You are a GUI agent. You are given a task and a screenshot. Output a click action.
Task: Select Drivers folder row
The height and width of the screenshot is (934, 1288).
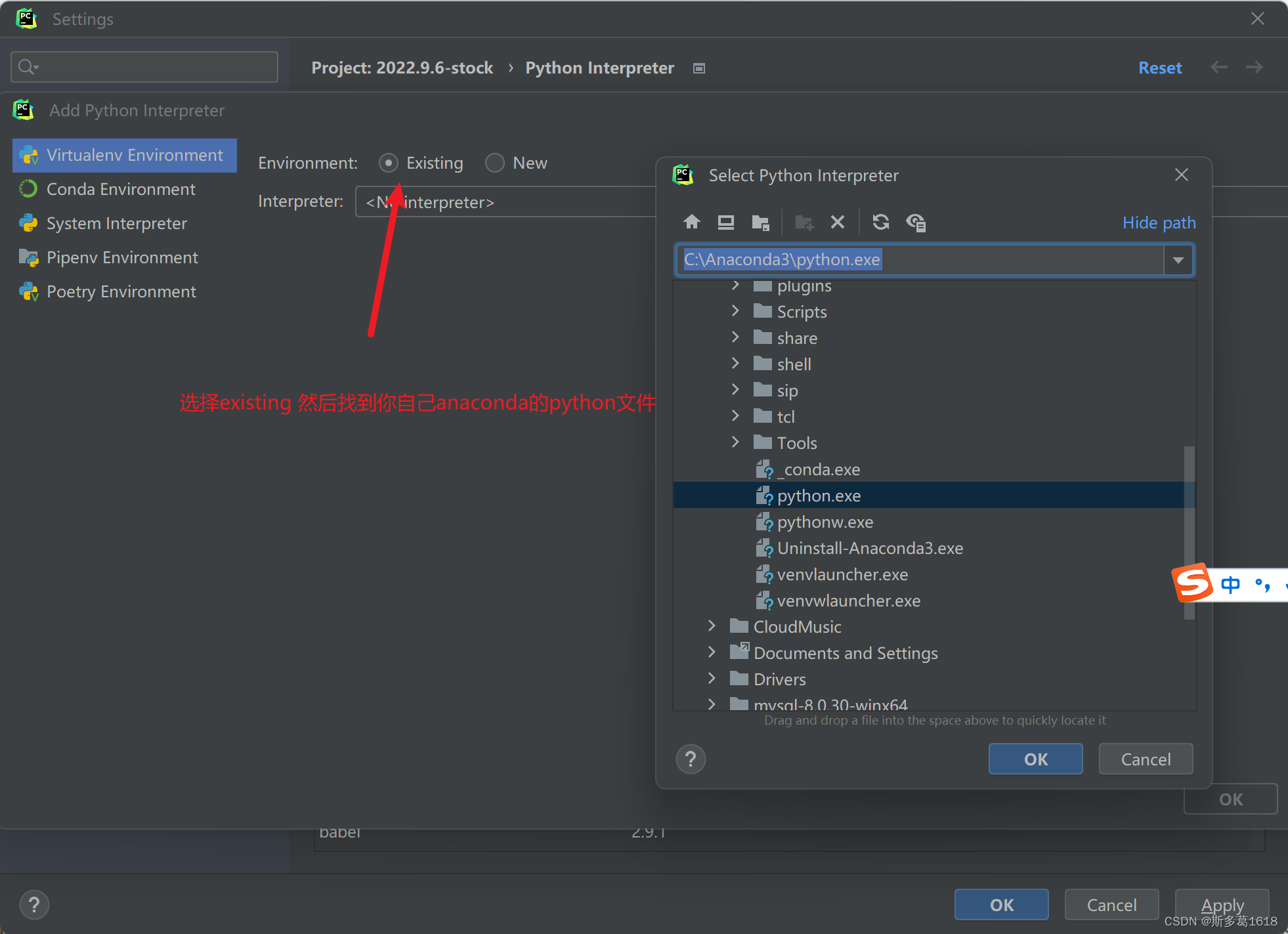point(934,679)
